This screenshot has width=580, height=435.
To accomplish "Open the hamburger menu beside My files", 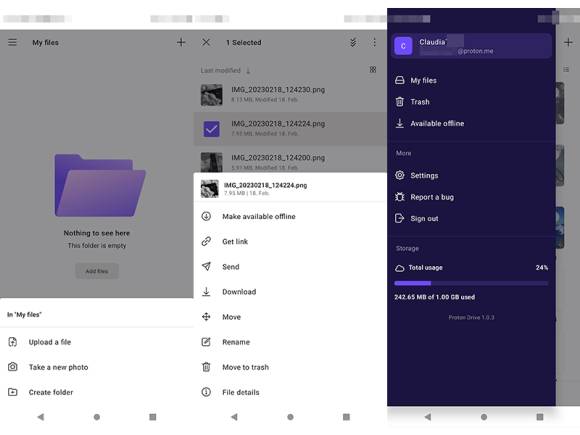I will coord(12,42).
